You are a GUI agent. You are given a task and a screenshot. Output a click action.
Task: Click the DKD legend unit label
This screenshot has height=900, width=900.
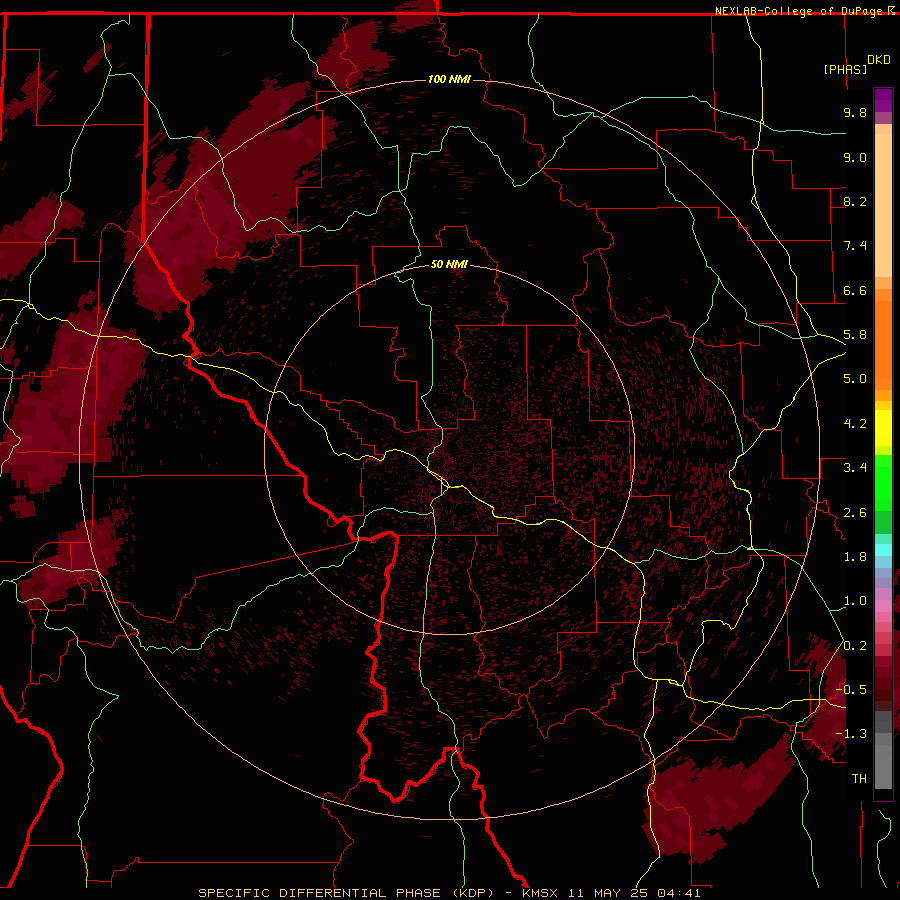point(879,60)
